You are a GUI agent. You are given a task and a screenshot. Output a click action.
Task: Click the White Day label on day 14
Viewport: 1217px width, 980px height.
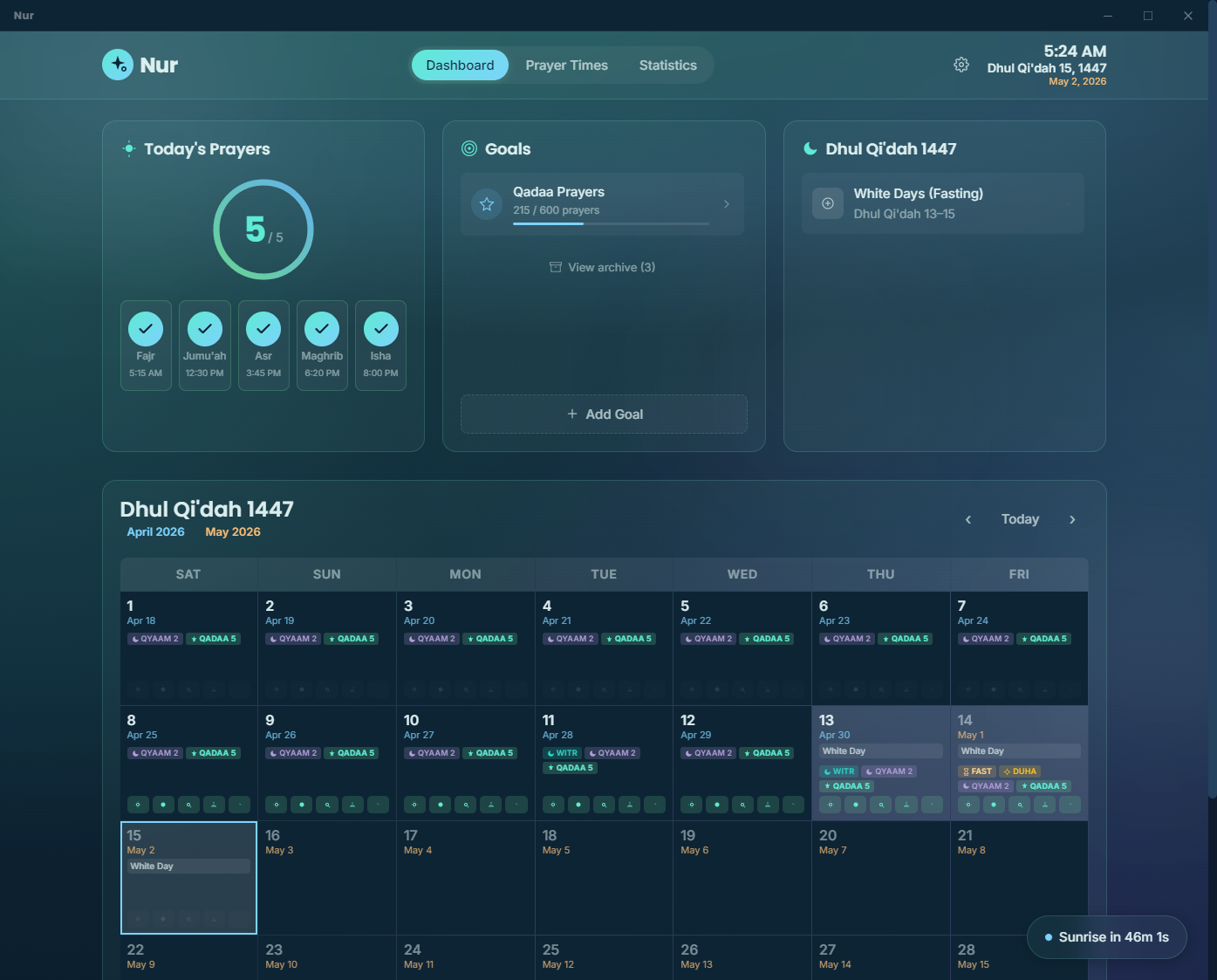click(x=1019, y=751)
